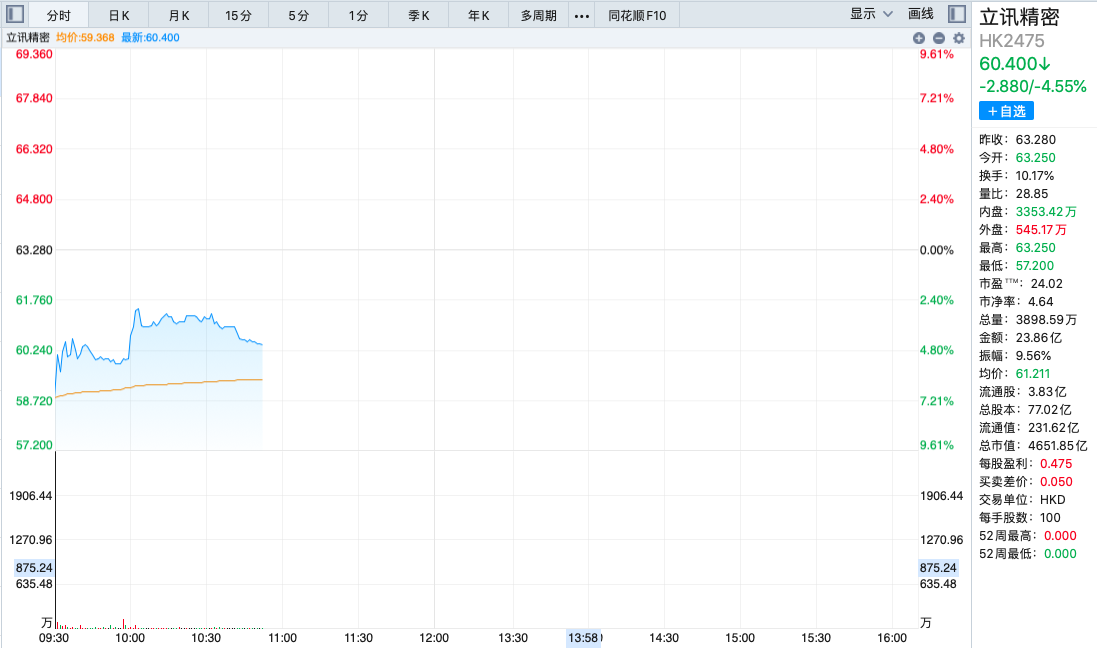The width and height of the screenshot is (1097, 648).
Task: Click the 今开 value 63.250
Action: click(x=1036, y=158)
